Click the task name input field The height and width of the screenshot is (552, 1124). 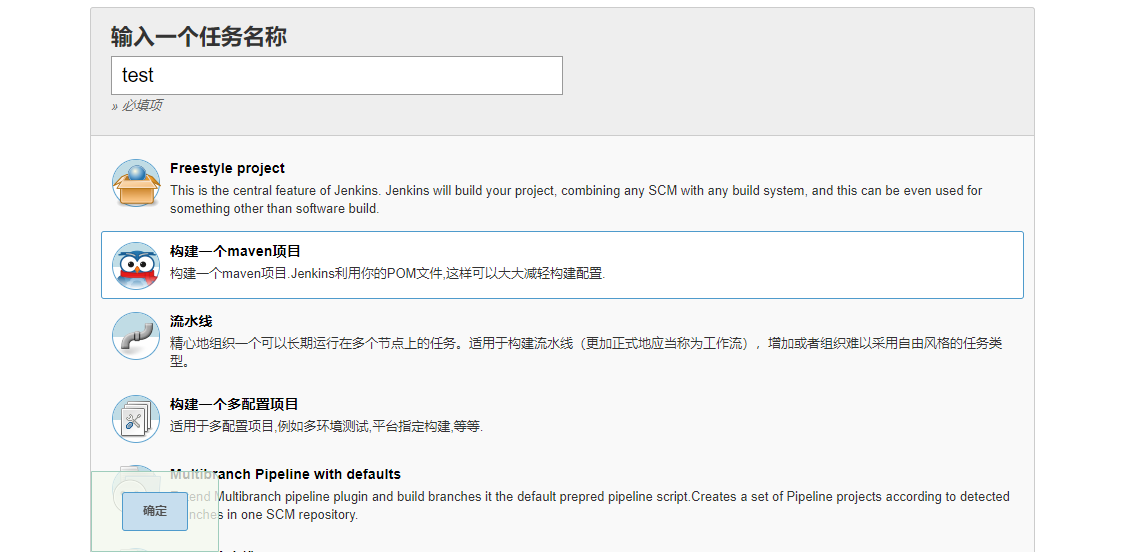[x=336, y=75]
